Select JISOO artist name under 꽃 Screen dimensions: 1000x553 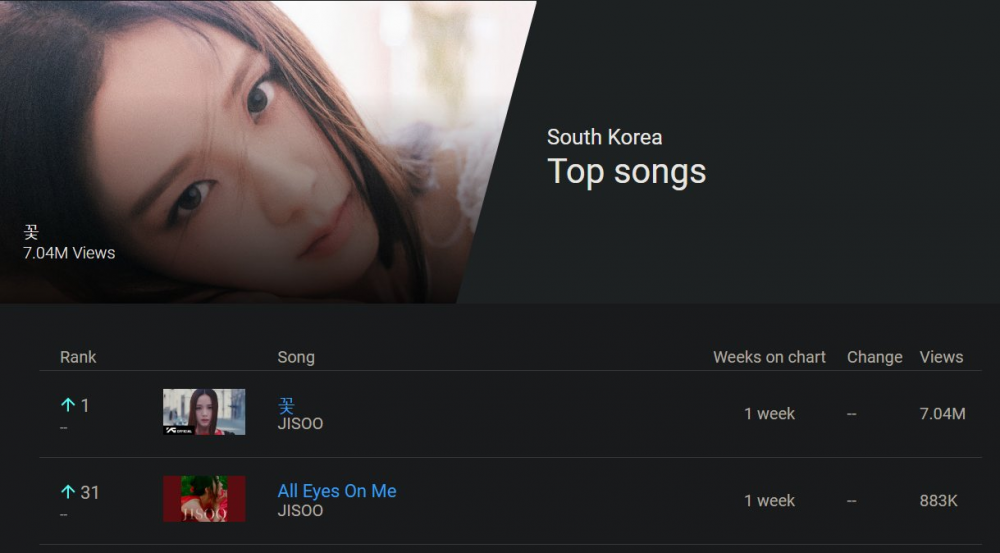pyautogui.click(x=300, y=424)
